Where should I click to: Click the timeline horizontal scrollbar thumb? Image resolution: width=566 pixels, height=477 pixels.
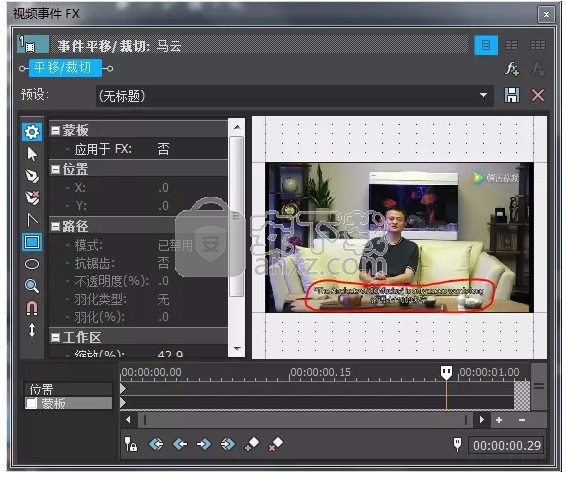305,420
